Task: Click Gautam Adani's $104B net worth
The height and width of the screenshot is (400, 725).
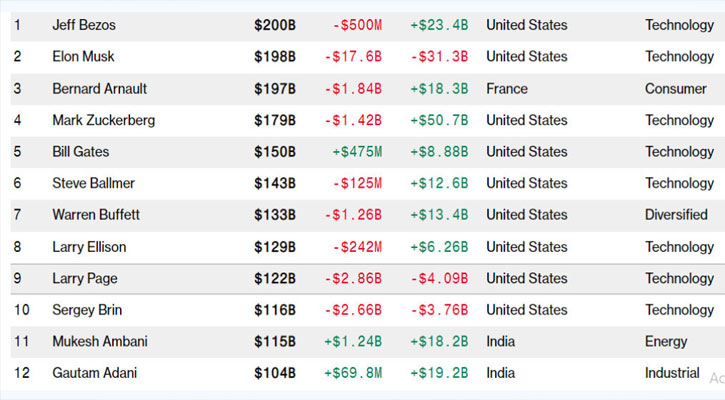Action: tap(275, 373)
